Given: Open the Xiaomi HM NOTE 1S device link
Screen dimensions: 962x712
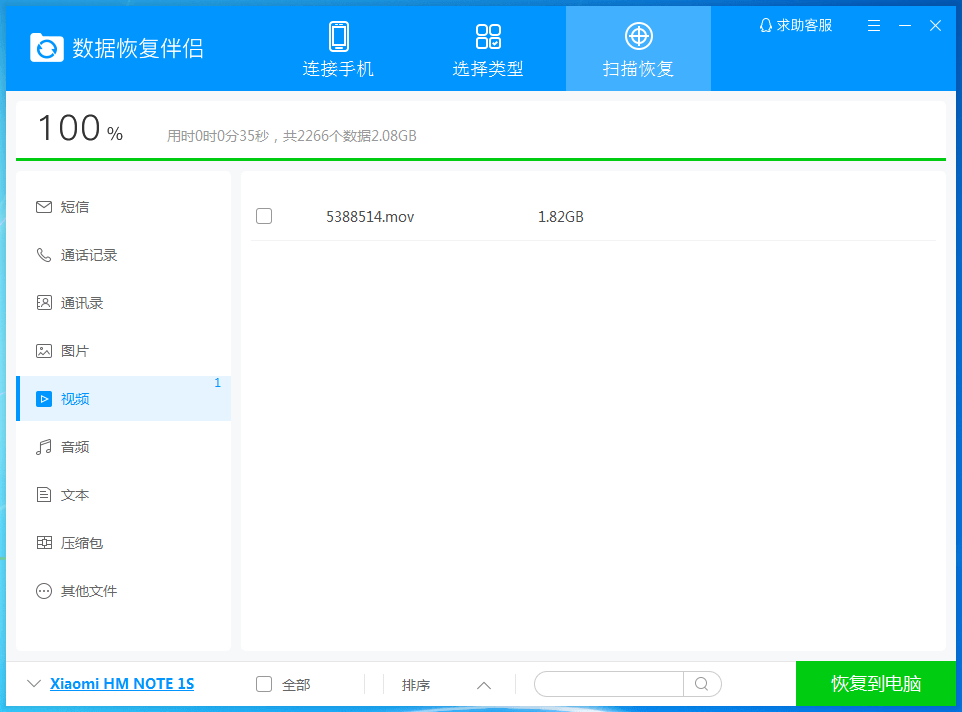Looking at the screenshot, I should point(122,683).
